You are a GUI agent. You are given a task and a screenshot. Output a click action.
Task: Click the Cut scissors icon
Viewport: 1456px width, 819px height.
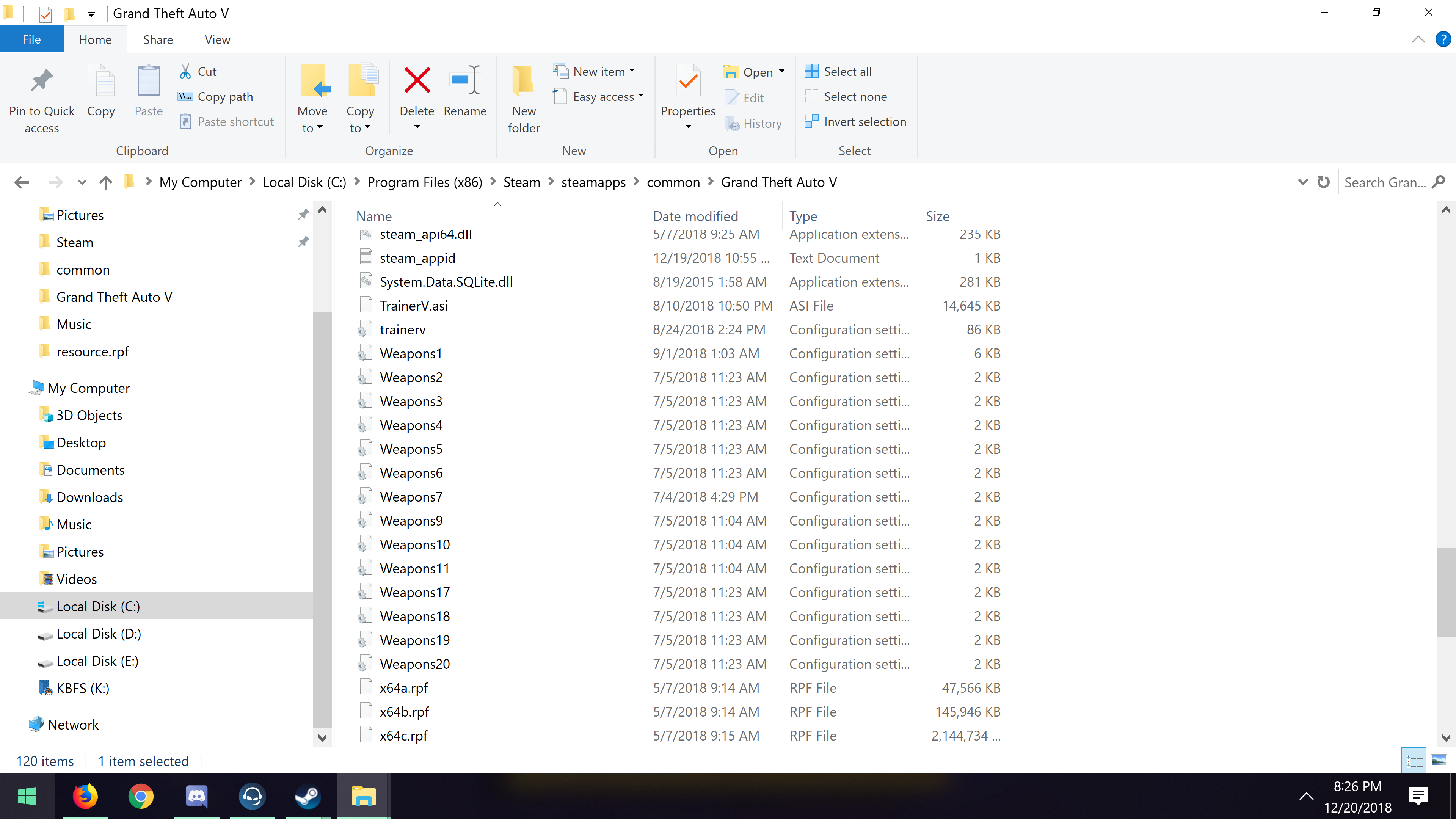click(x=185, y=72)
